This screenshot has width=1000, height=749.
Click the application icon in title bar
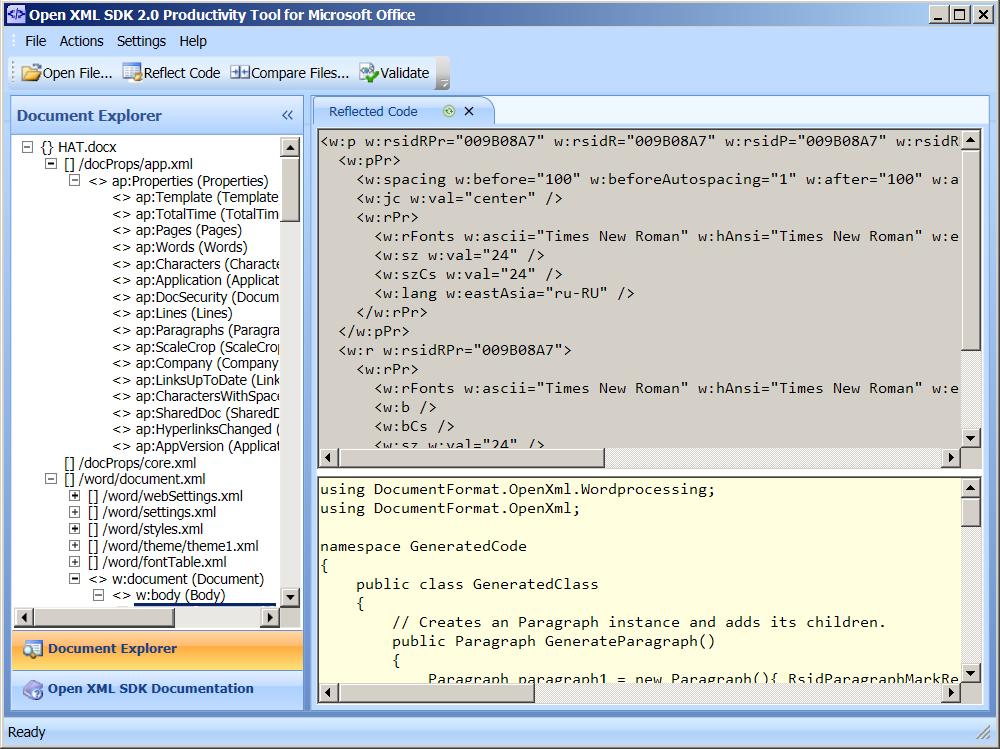click(15, 15)
